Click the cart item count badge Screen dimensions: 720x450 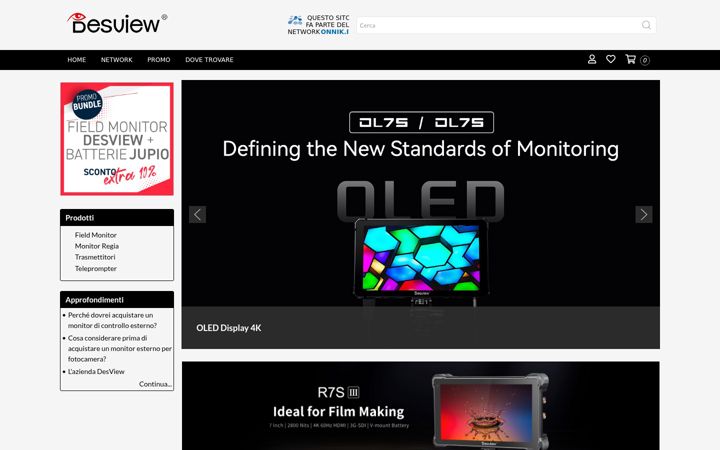point(645,60)
